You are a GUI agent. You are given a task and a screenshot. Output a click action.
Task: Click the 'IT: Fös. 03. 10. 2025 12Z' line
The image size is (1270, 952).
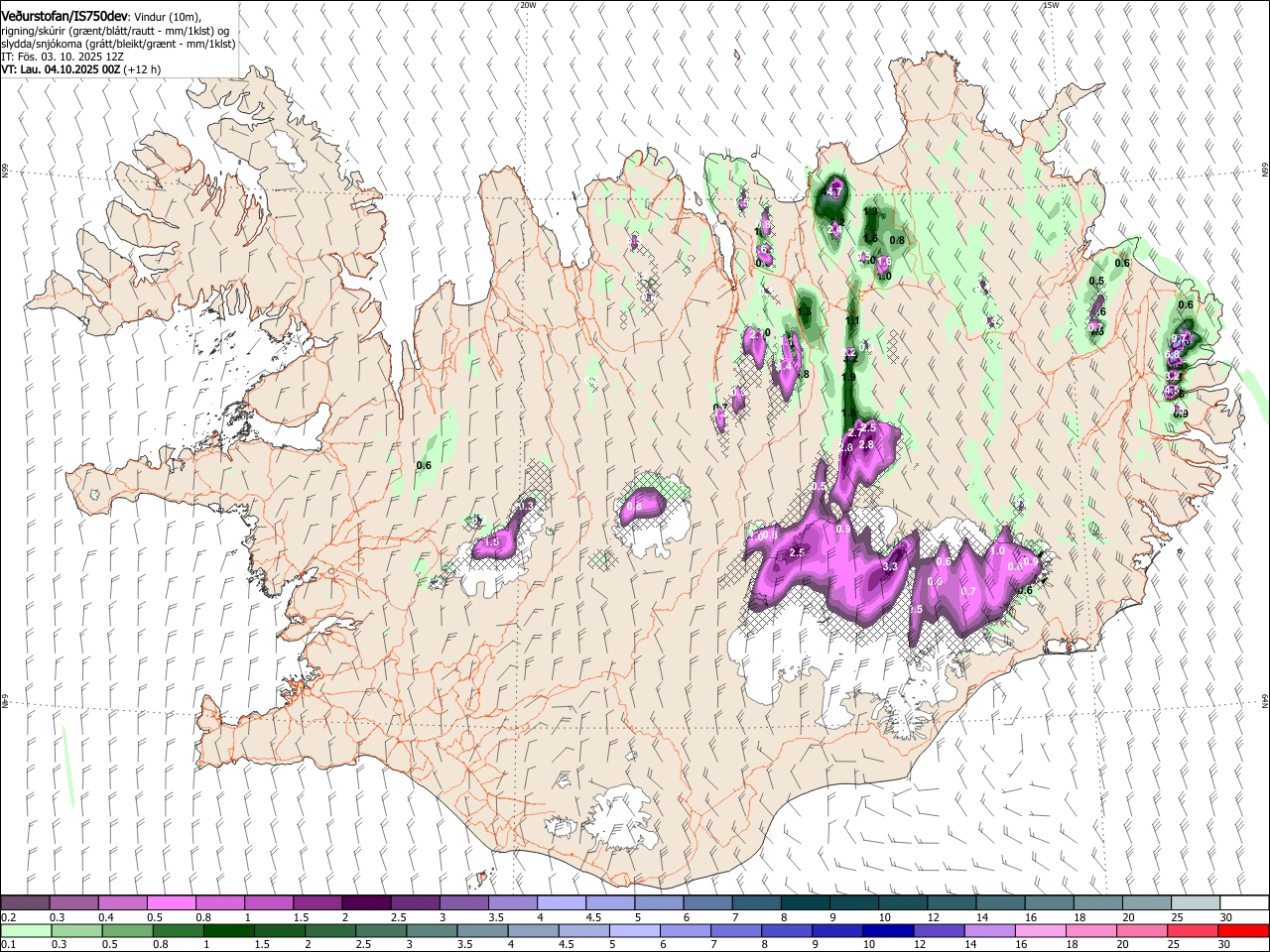tap(62, 57)
